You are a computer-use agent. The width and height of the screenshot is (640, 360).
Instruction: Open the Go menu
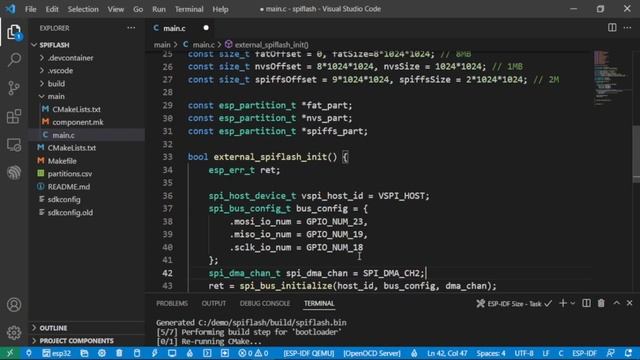138,9
